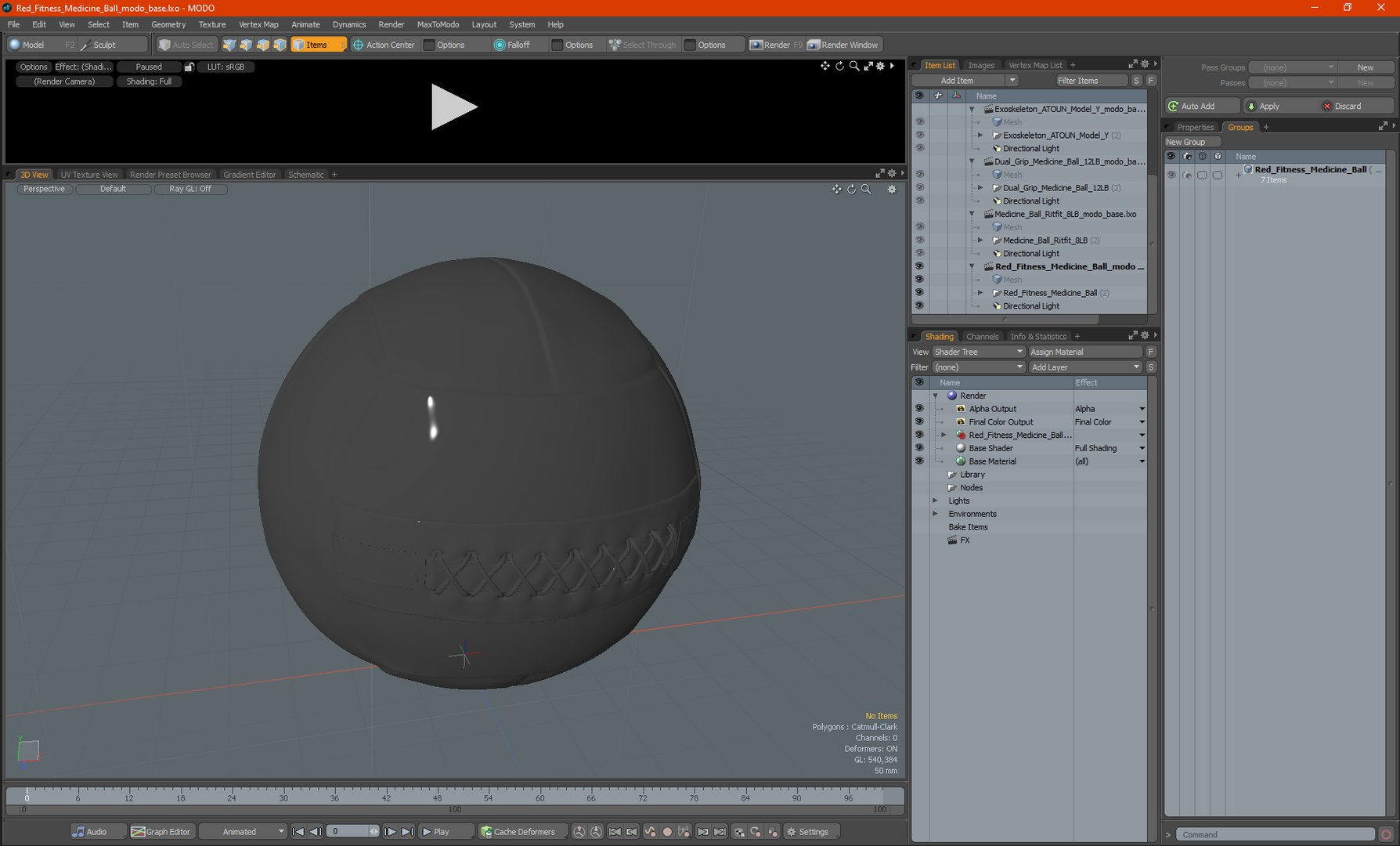Open the Geometry menu
The width and height of the screenshot is (1400, 846).
[x=168, y=24]
